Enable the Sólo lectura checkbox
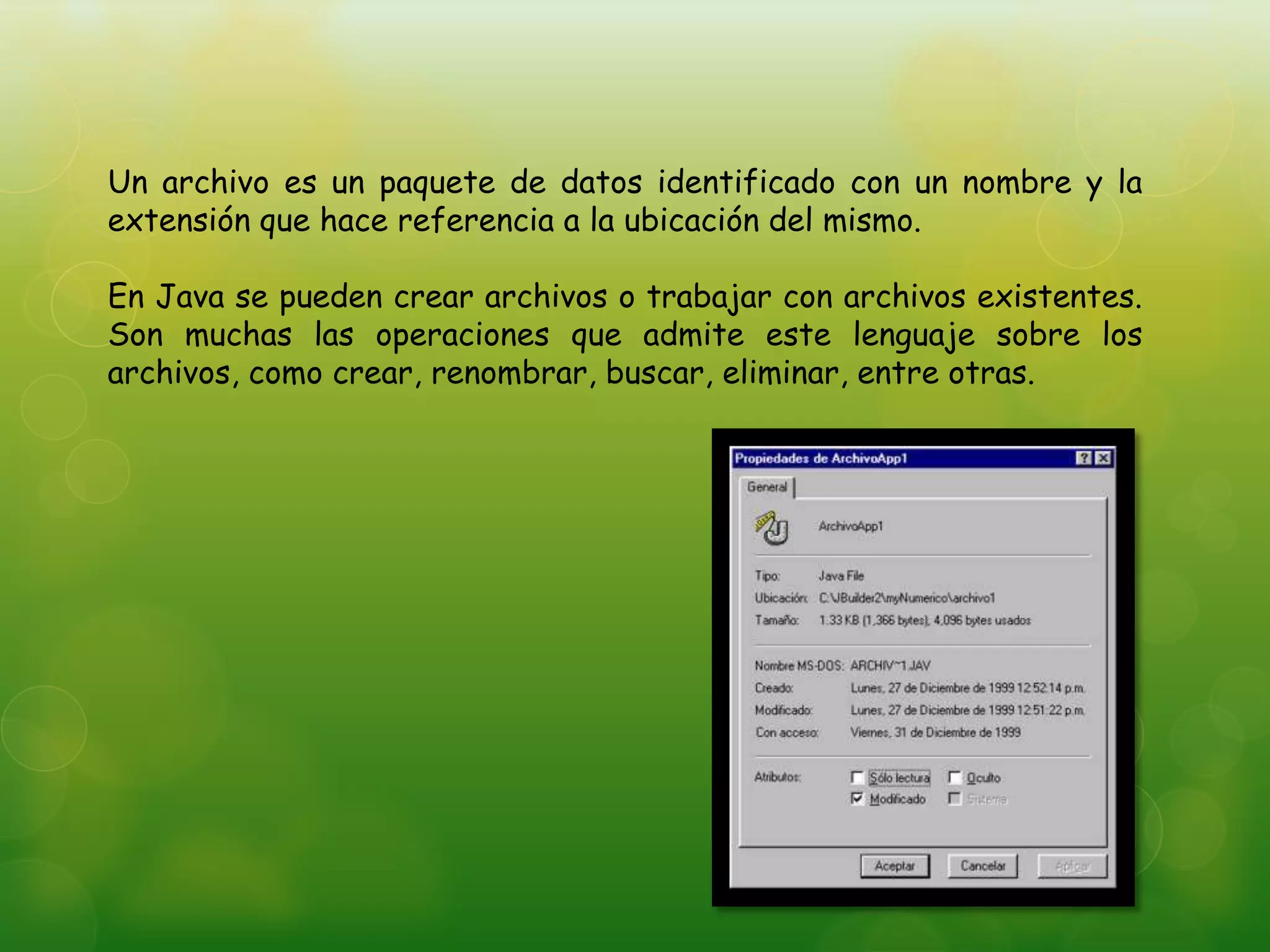 tap(857, 777)
